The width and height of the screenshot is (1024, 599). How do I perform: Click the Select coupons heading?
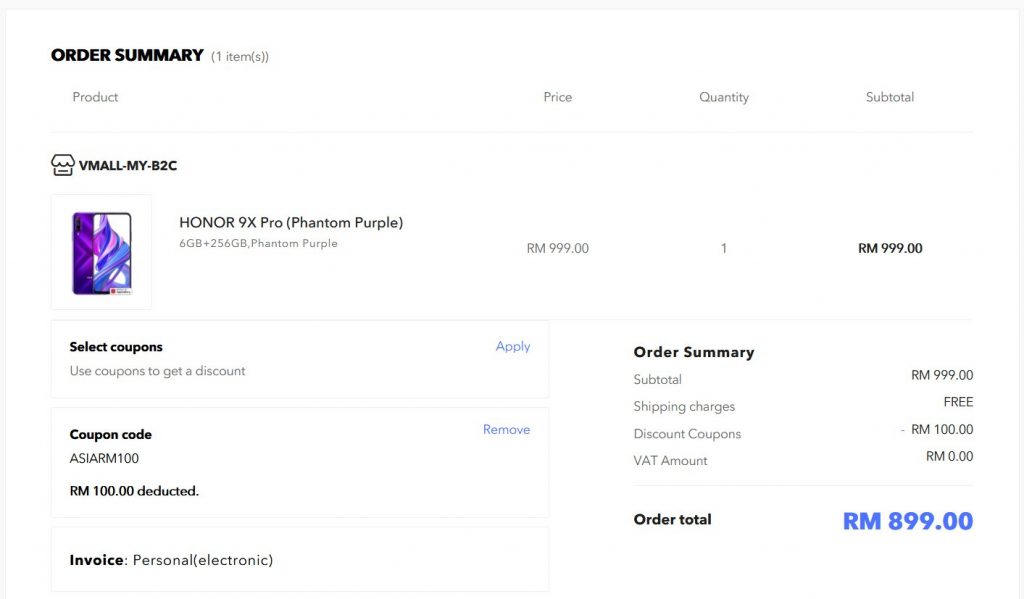pos(116,347)
